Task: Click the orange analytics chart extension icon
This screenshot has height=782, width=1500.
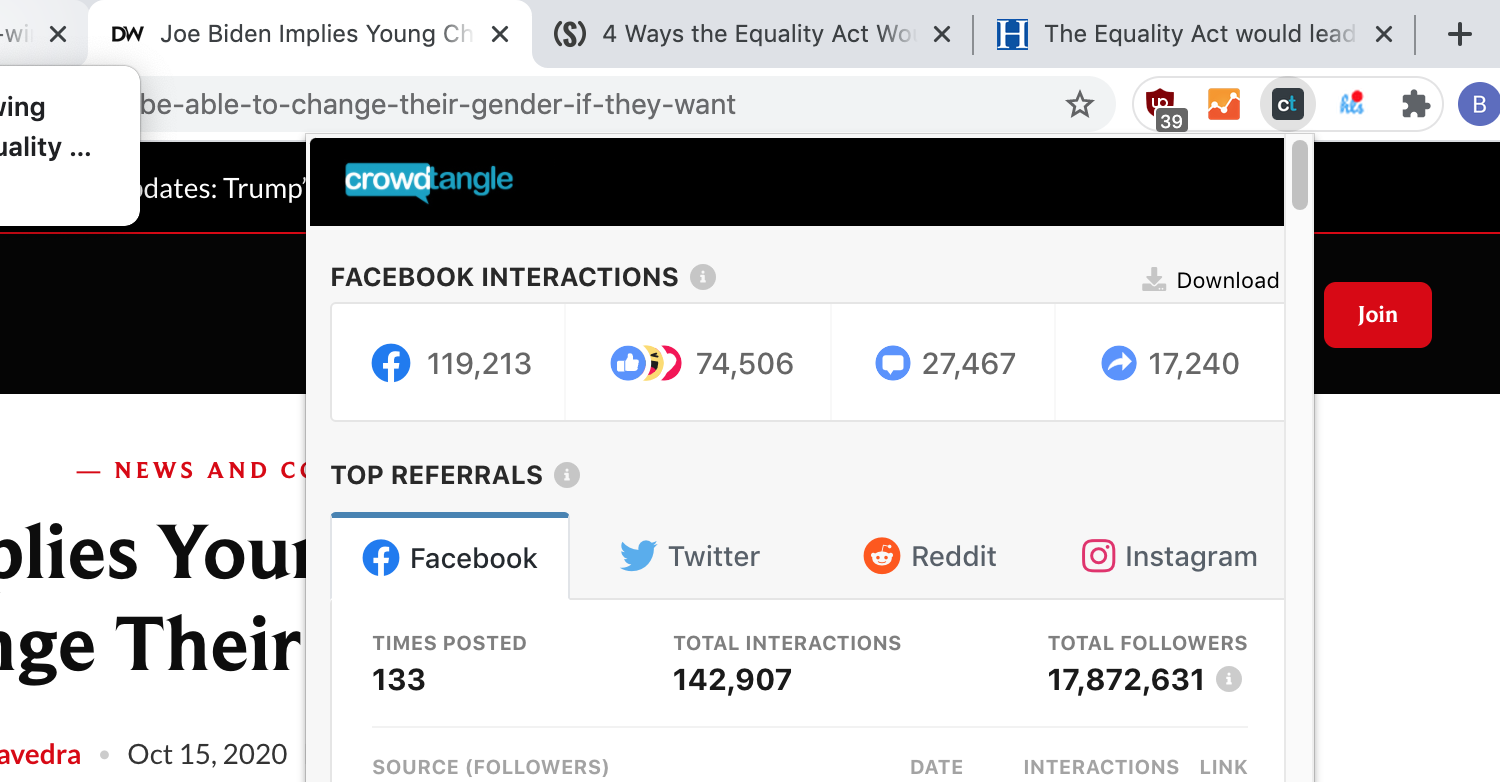Action: [x=1224, y=104]
